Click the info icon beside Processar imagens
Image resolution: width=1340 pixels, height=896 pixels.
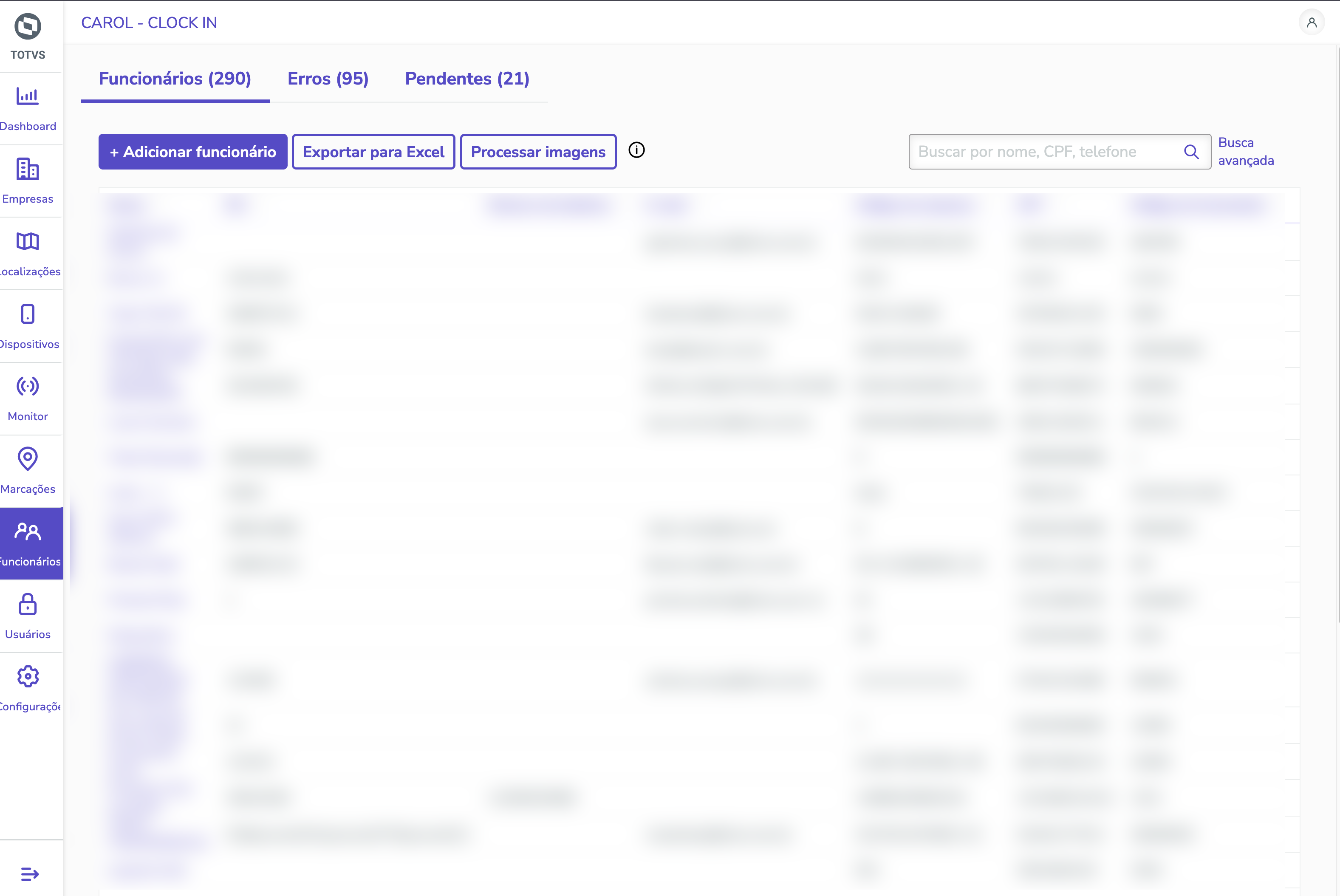click(636, 150)
